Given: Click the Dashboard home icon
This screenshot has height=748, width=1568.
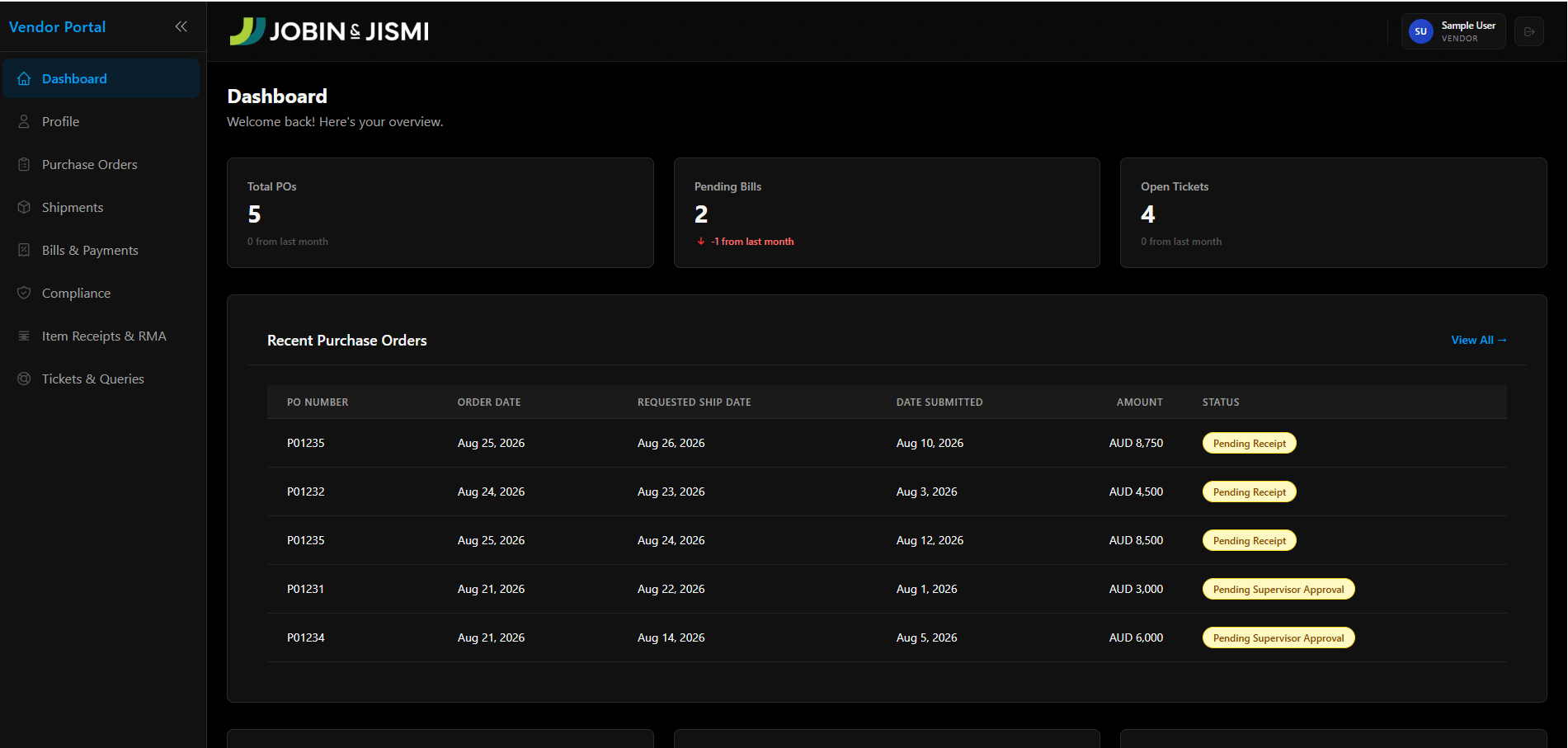Looking at the screenshot, I should [x=24, y=79].
